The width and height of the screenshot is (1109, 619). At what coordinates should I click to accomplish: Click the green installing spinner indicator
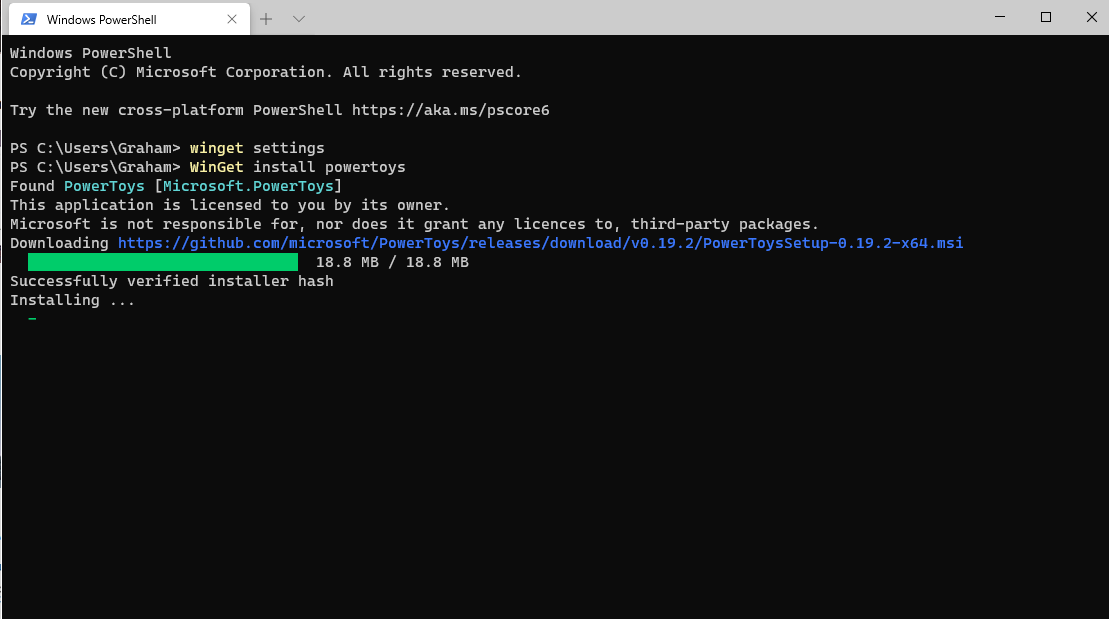(x=33, y=319)
